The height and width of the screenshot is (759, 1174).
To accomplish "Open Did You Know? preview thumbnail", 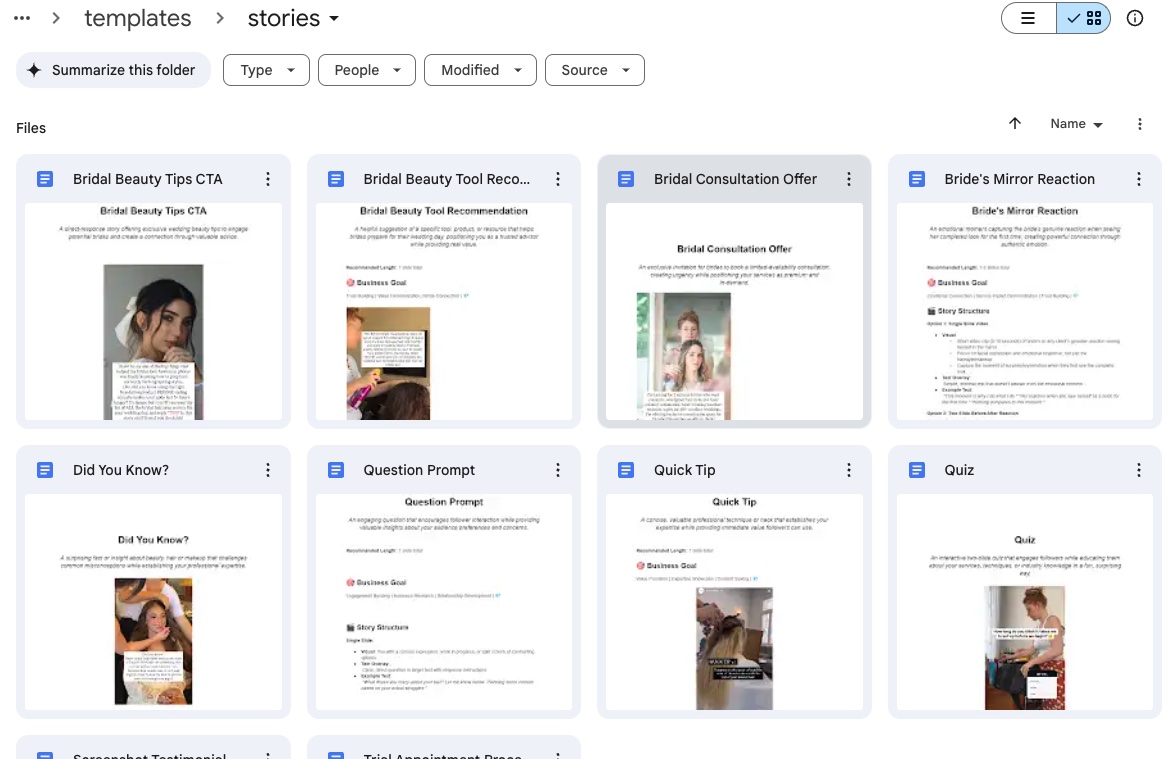I will point(153,602).
